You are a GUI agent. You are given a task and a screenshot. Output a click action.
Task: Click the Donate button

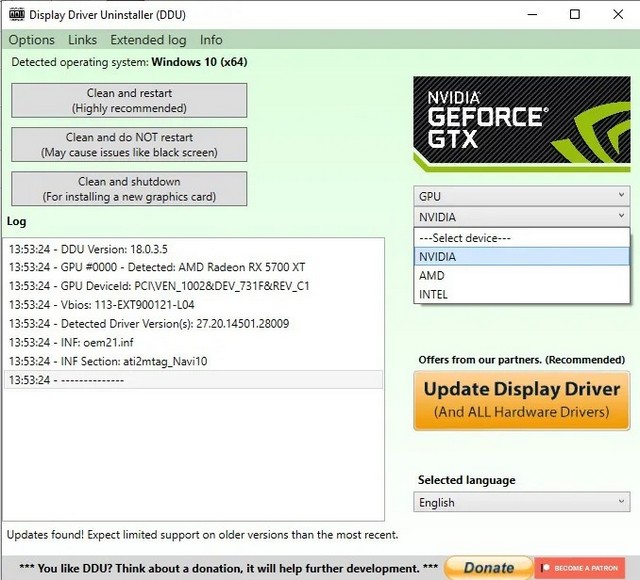tap(489, 568)
